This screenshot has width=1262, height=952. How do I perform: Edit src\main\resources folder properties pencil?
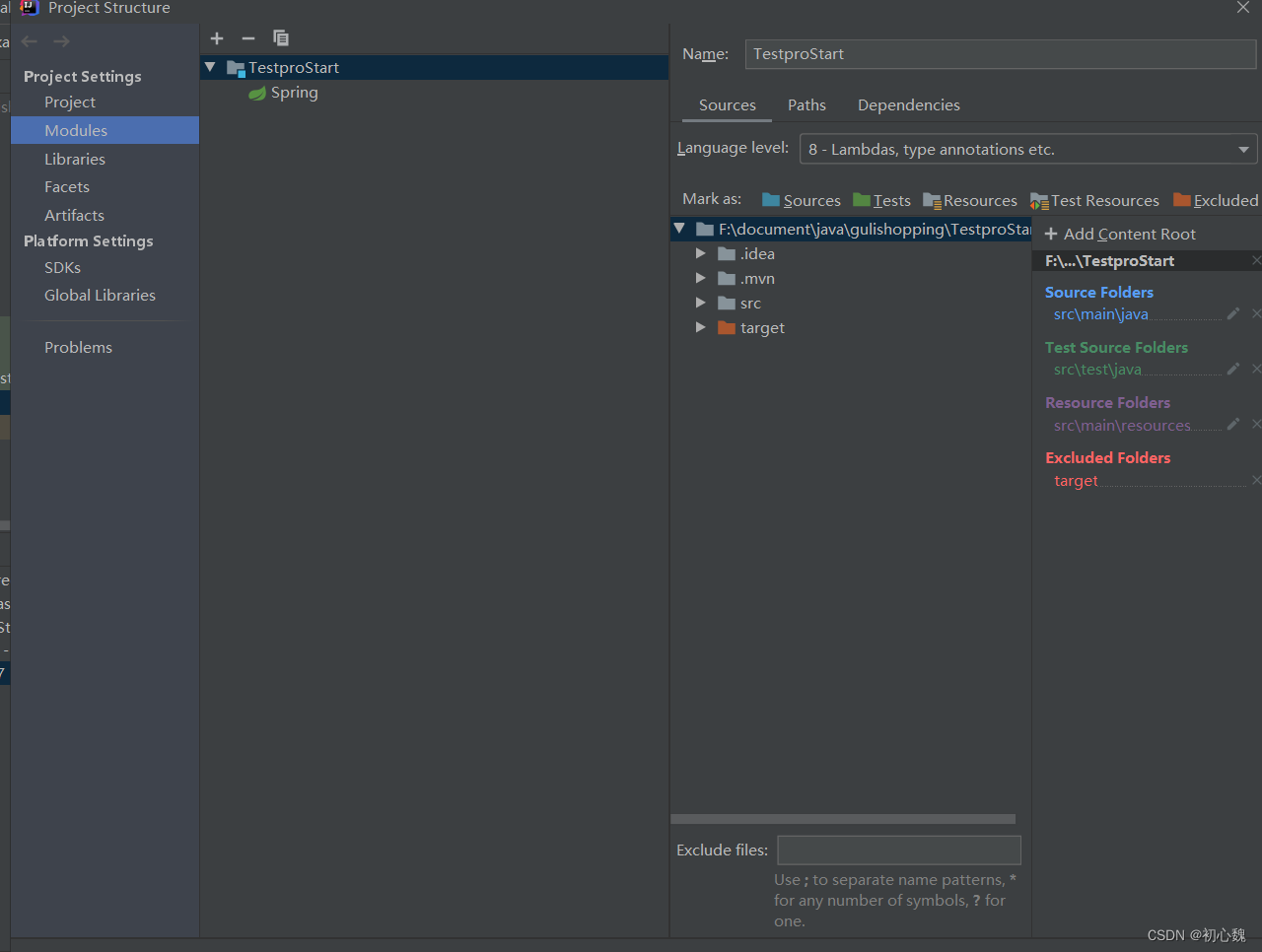click(x=1232, y=424)
